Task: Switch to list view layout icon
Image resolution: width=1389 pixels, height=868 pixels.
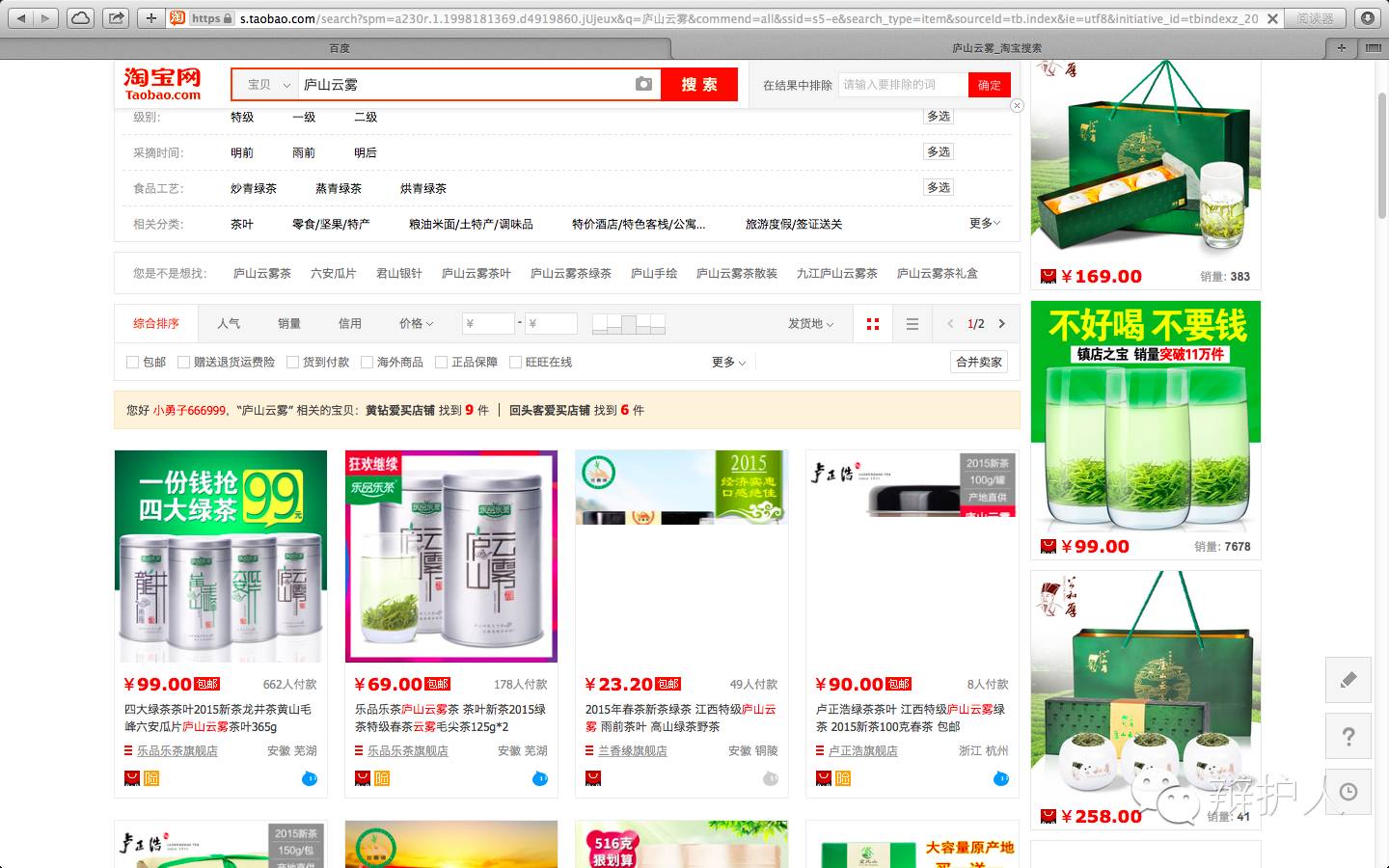Action: [912, 324]
